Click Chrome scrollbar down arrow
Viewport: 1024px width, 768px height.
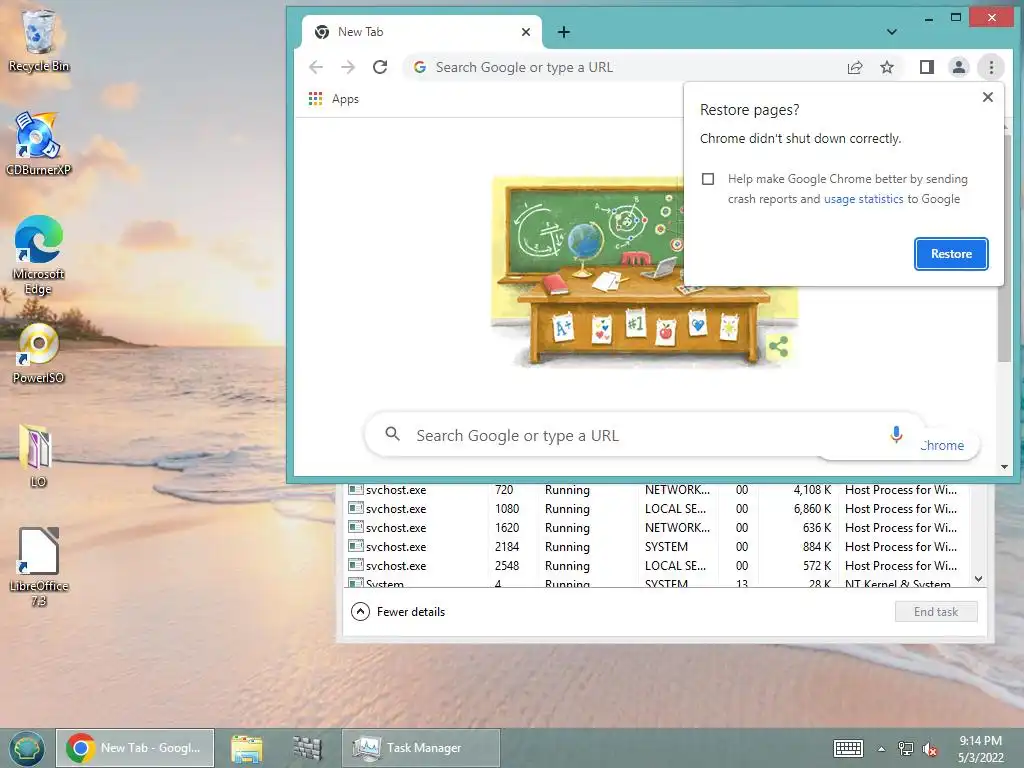(1004, 467)
